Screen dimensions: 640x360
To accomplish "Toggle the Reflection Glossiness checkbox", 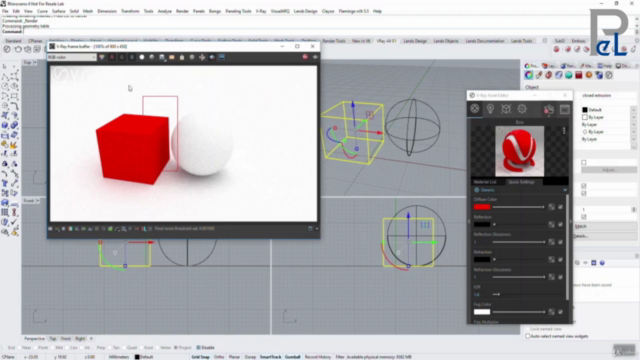I will click(x=561, y=242).
